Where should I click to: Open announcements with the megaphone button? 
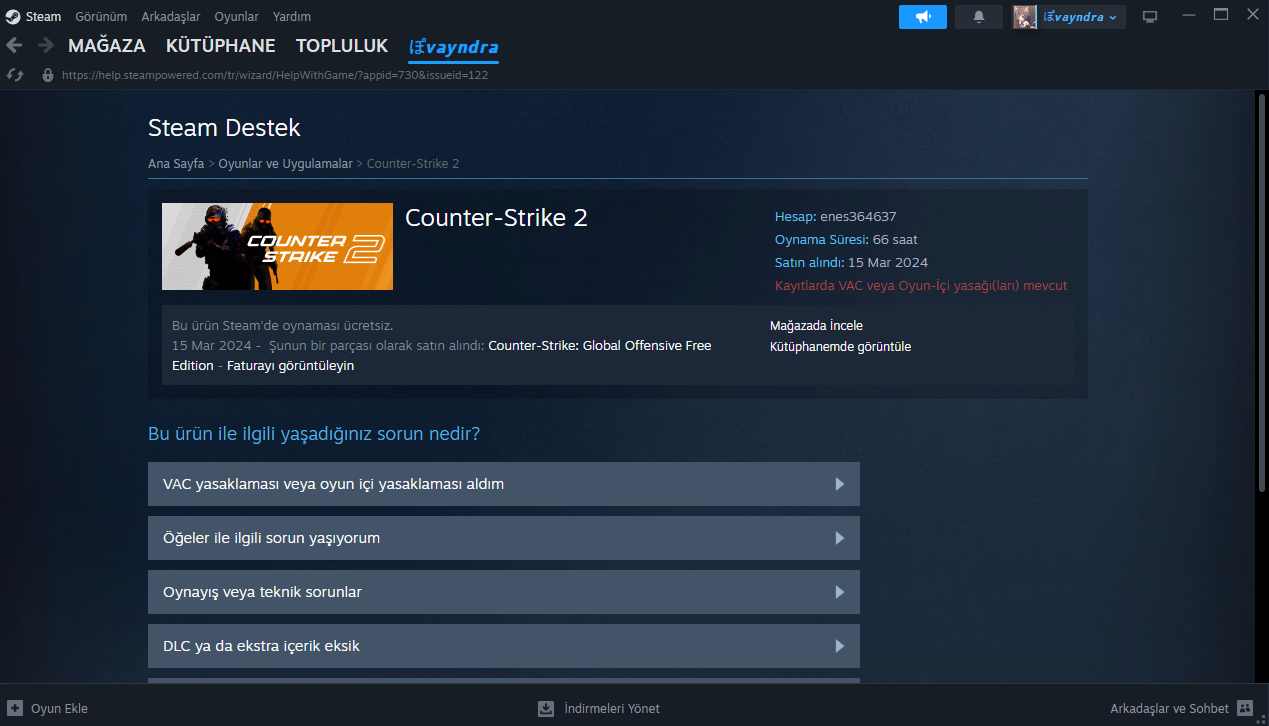pos(923,17)
